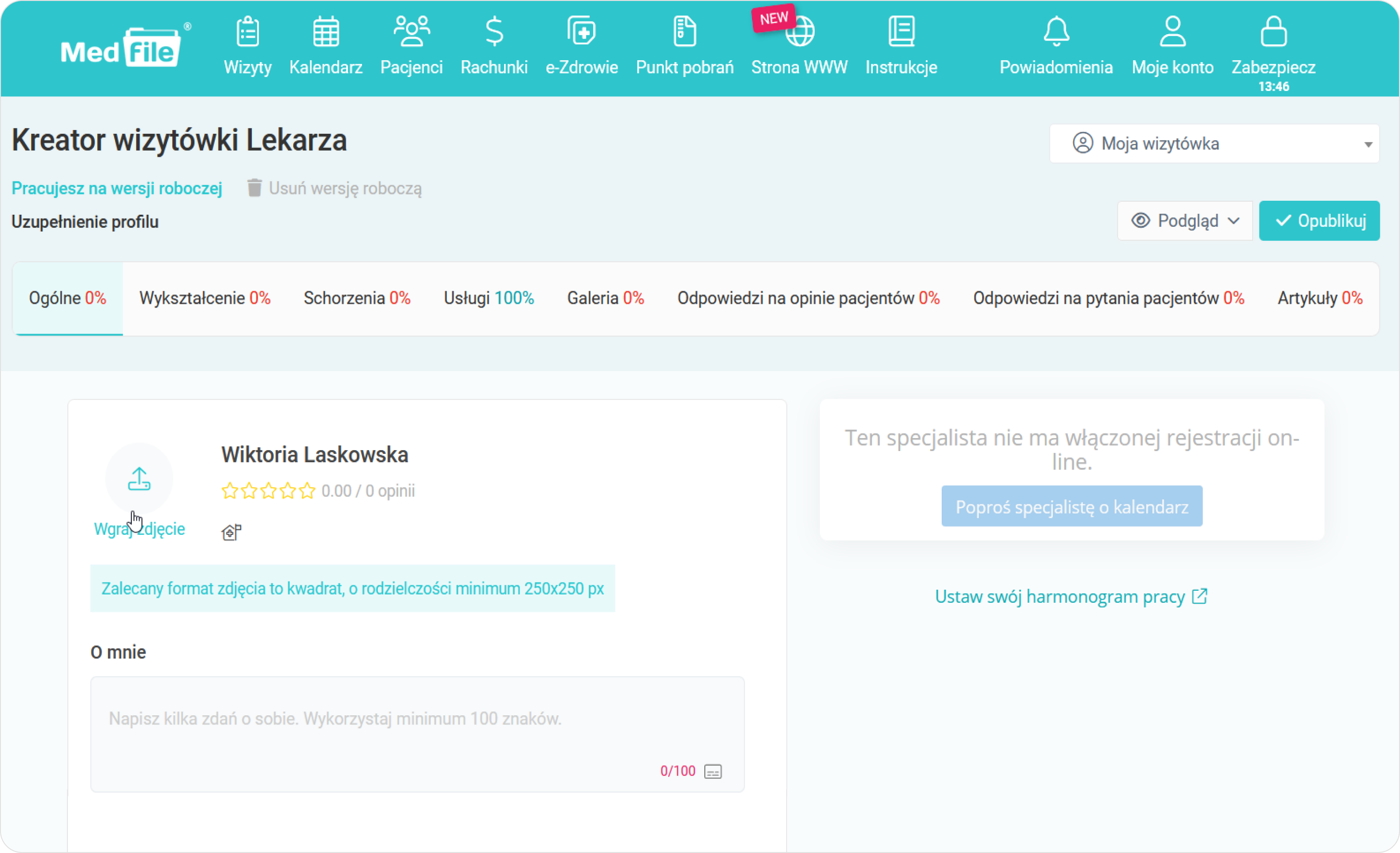Click the profile icon in Moja wizytówka selector
The height and width of the screenshot is (853, 1400).
click(x=1082, y=143)
